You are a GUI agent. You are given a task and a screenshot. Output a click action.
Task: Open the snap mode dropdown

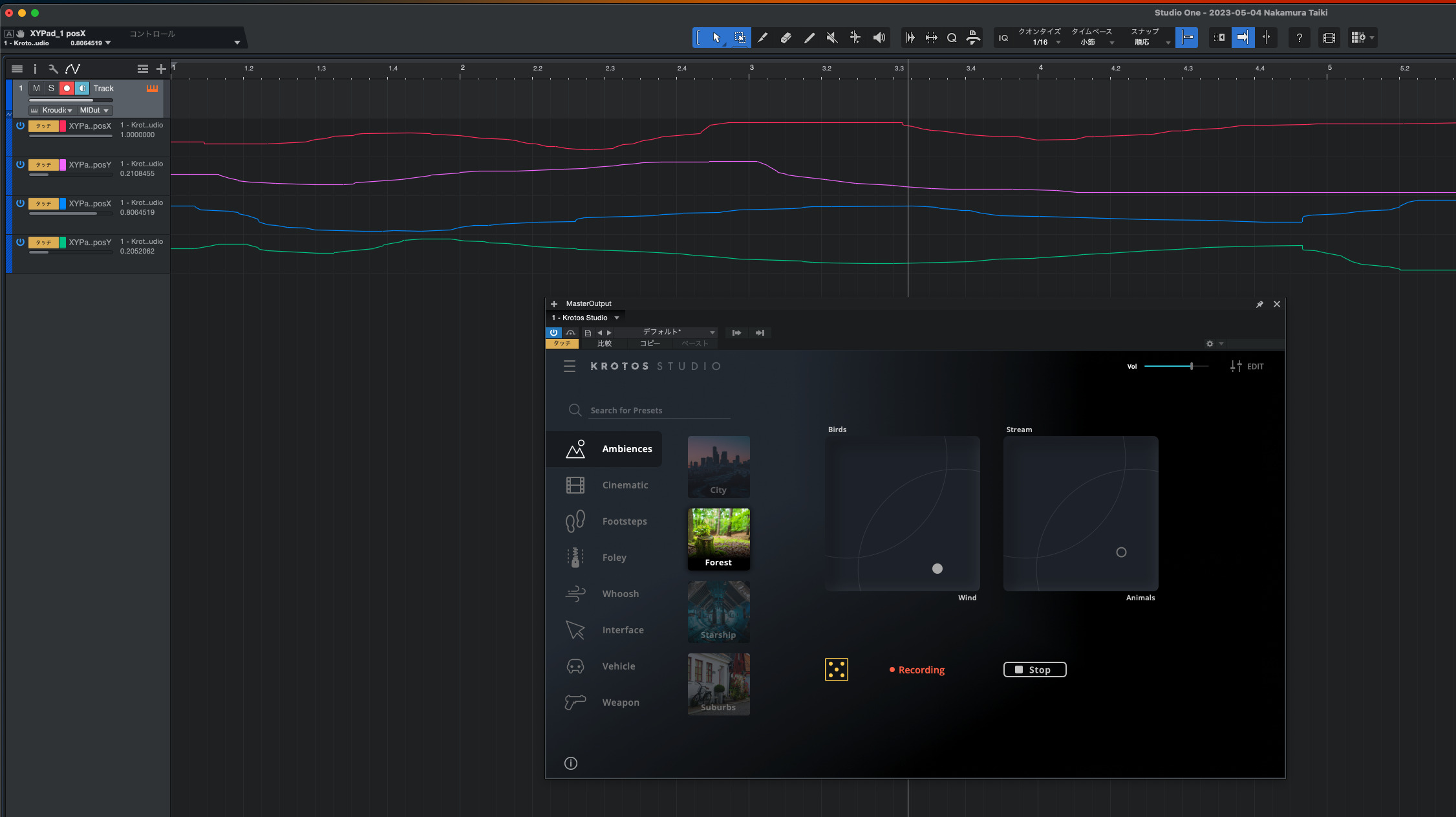click(x=1149, y=42)
